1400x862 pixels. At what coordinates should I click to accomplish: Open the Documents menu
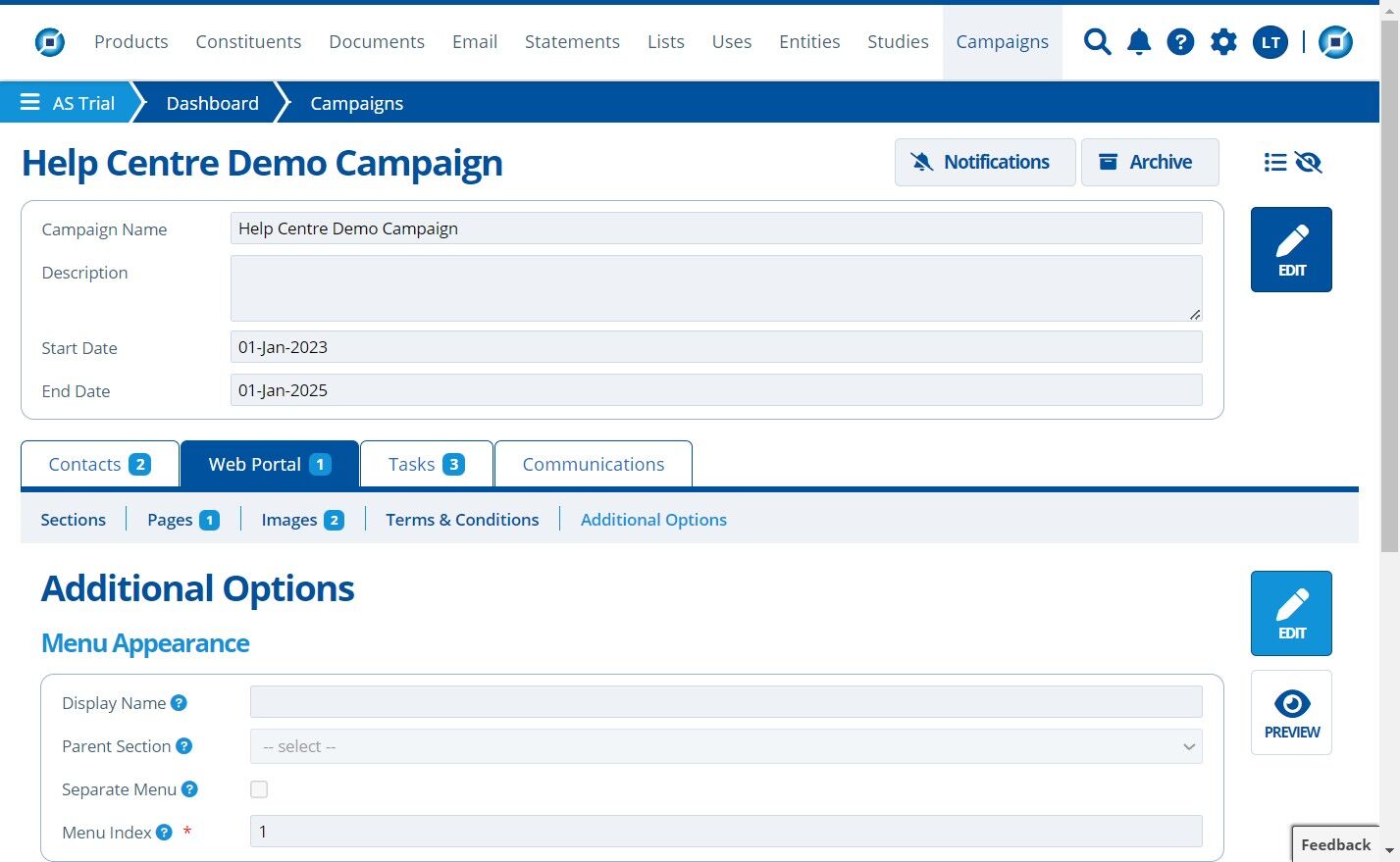click(377, 41)
